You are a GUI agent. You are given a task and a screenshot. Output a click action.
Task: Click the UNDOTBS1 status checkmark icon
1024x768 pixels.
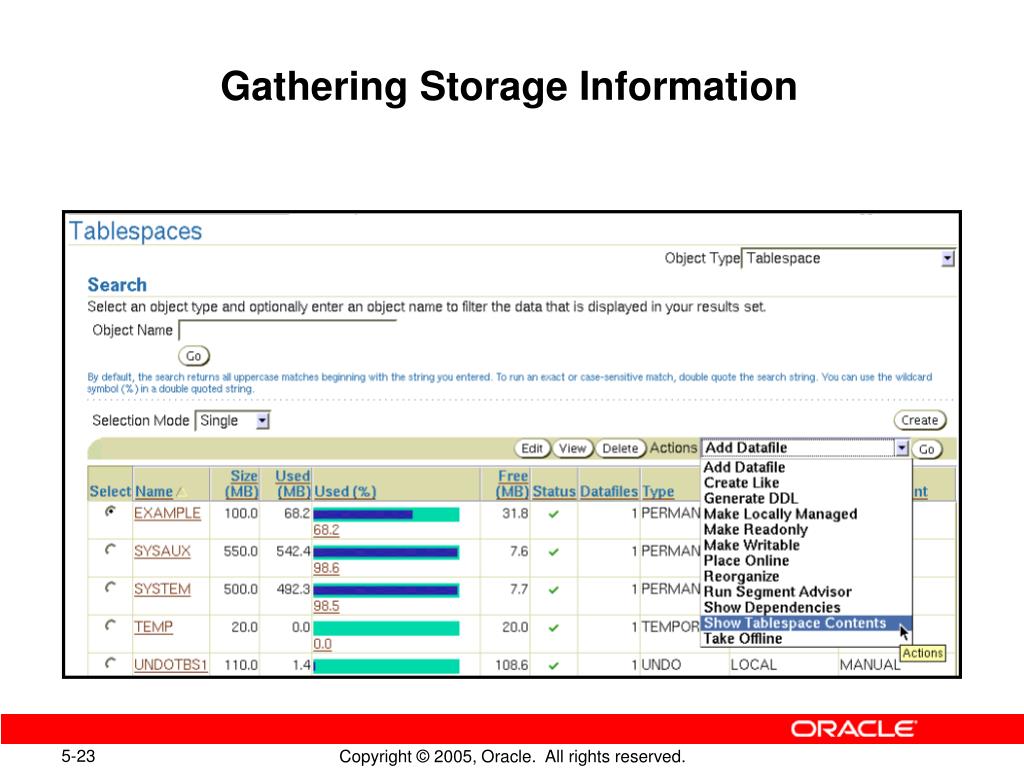(x=554, y=665)
